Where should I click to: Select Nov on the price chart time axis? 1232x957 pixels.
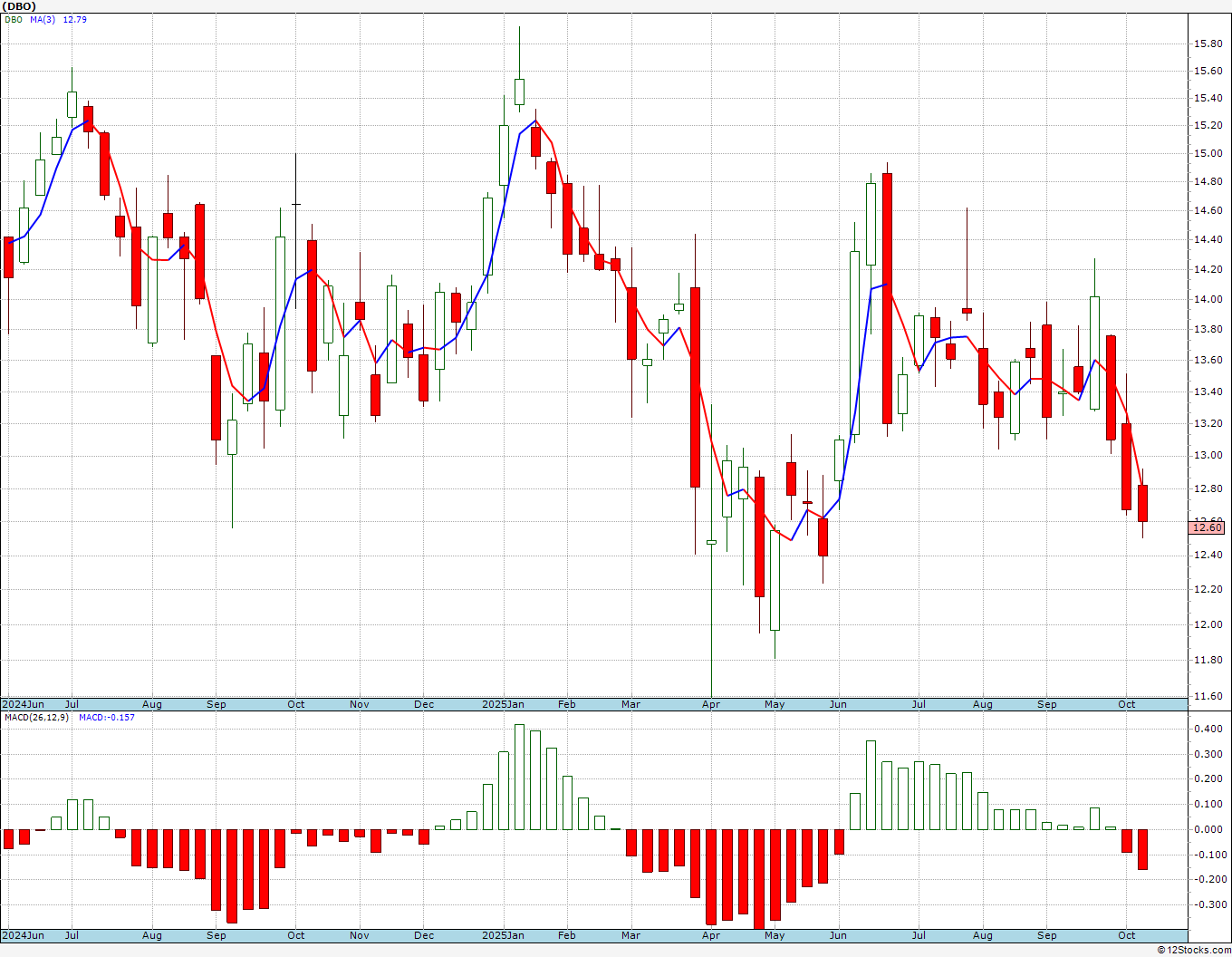point(360,704)
